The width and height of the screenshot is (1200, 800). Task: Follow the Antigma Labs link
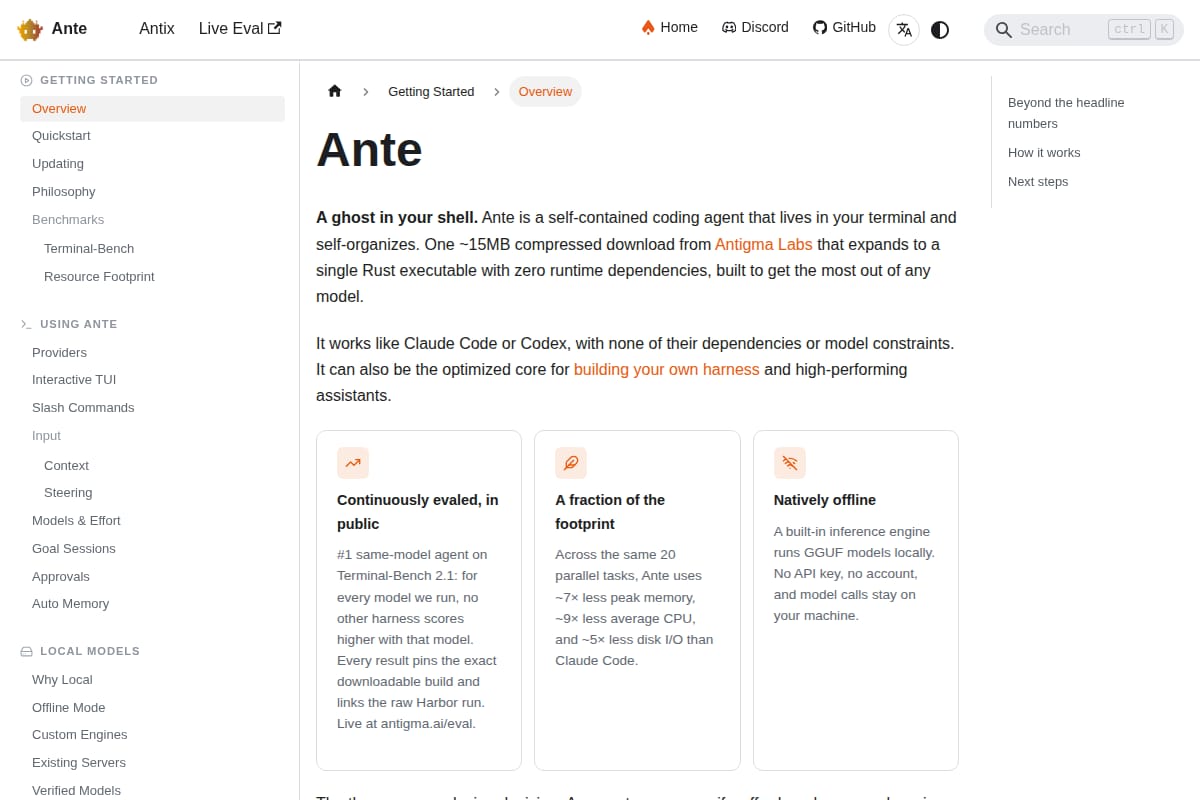click(764, 244)
